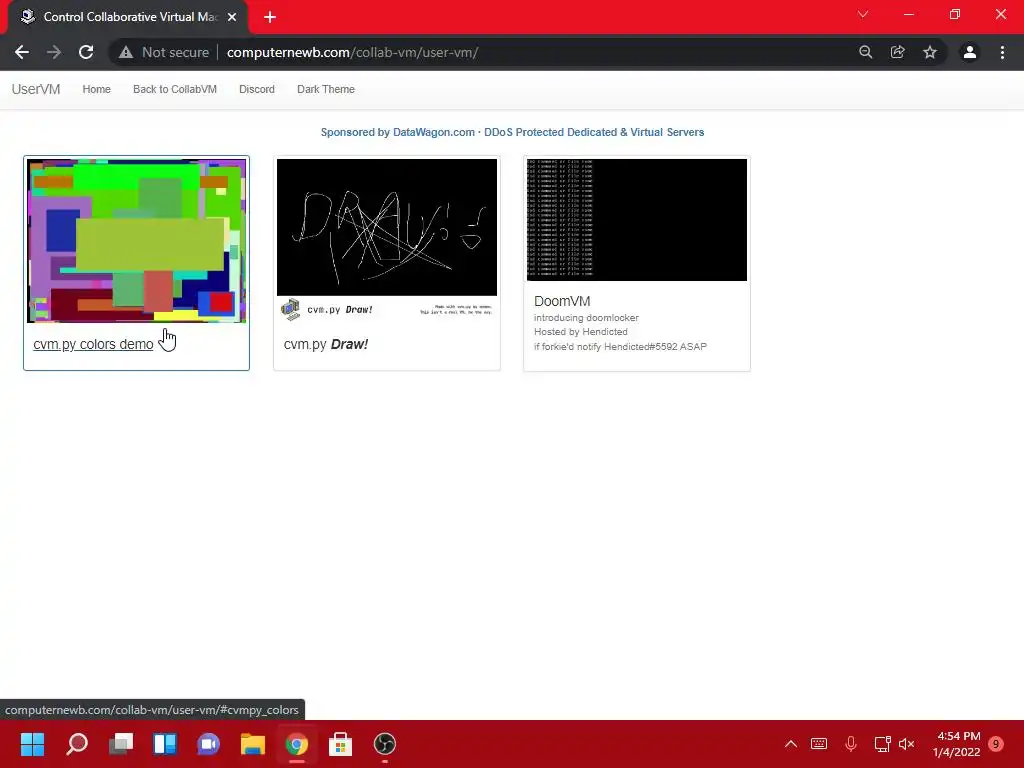1024x768 pixels.
Task: Click the muted volume tray icon
Action: click(906, 744)
